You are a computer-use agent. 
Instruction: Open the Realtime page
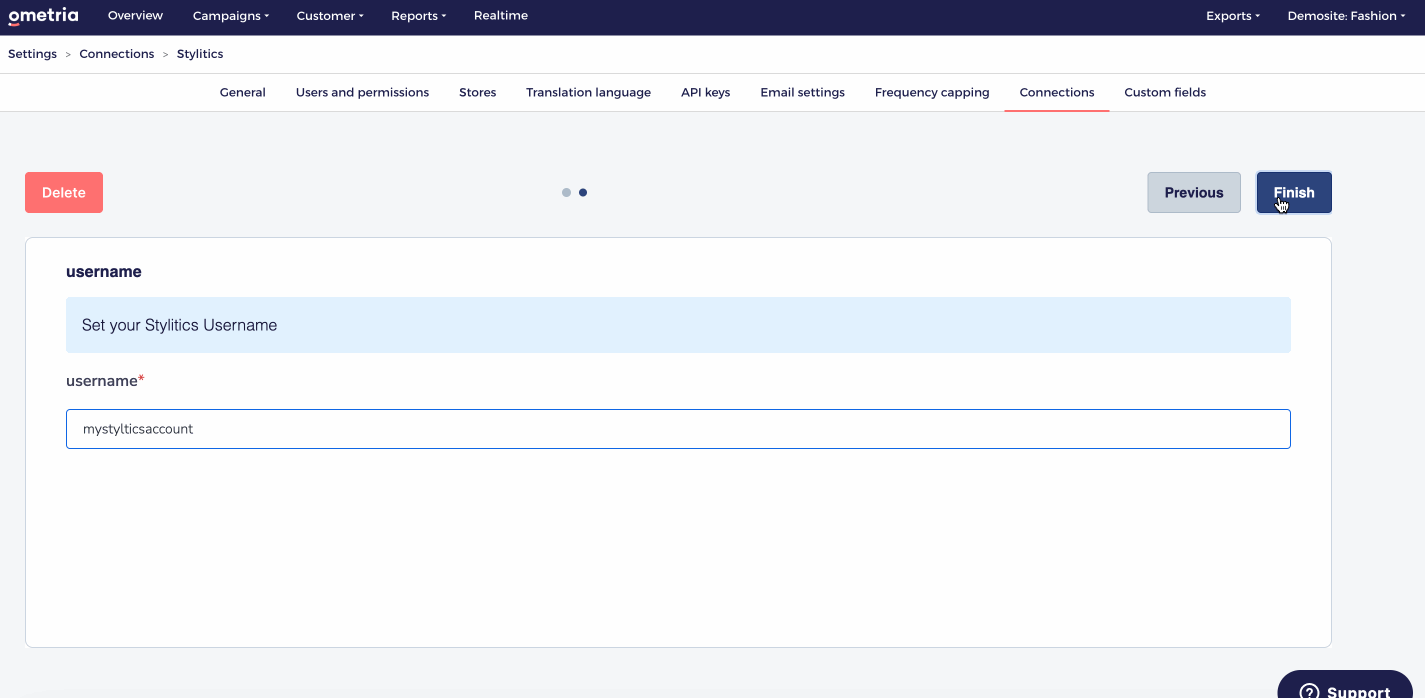501,16
